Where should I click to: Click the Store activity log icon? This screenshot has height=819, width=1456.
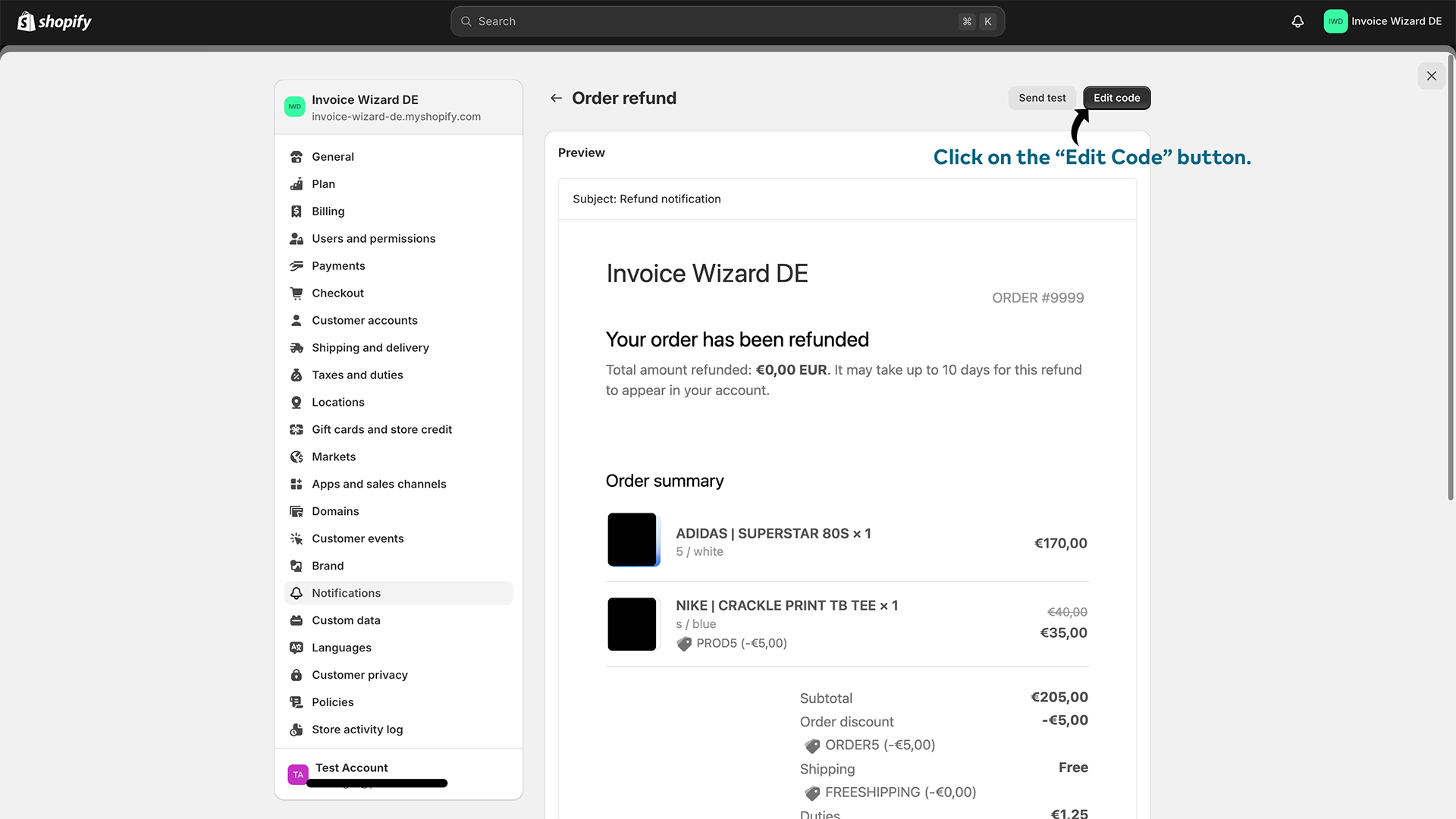pos(297,730)
